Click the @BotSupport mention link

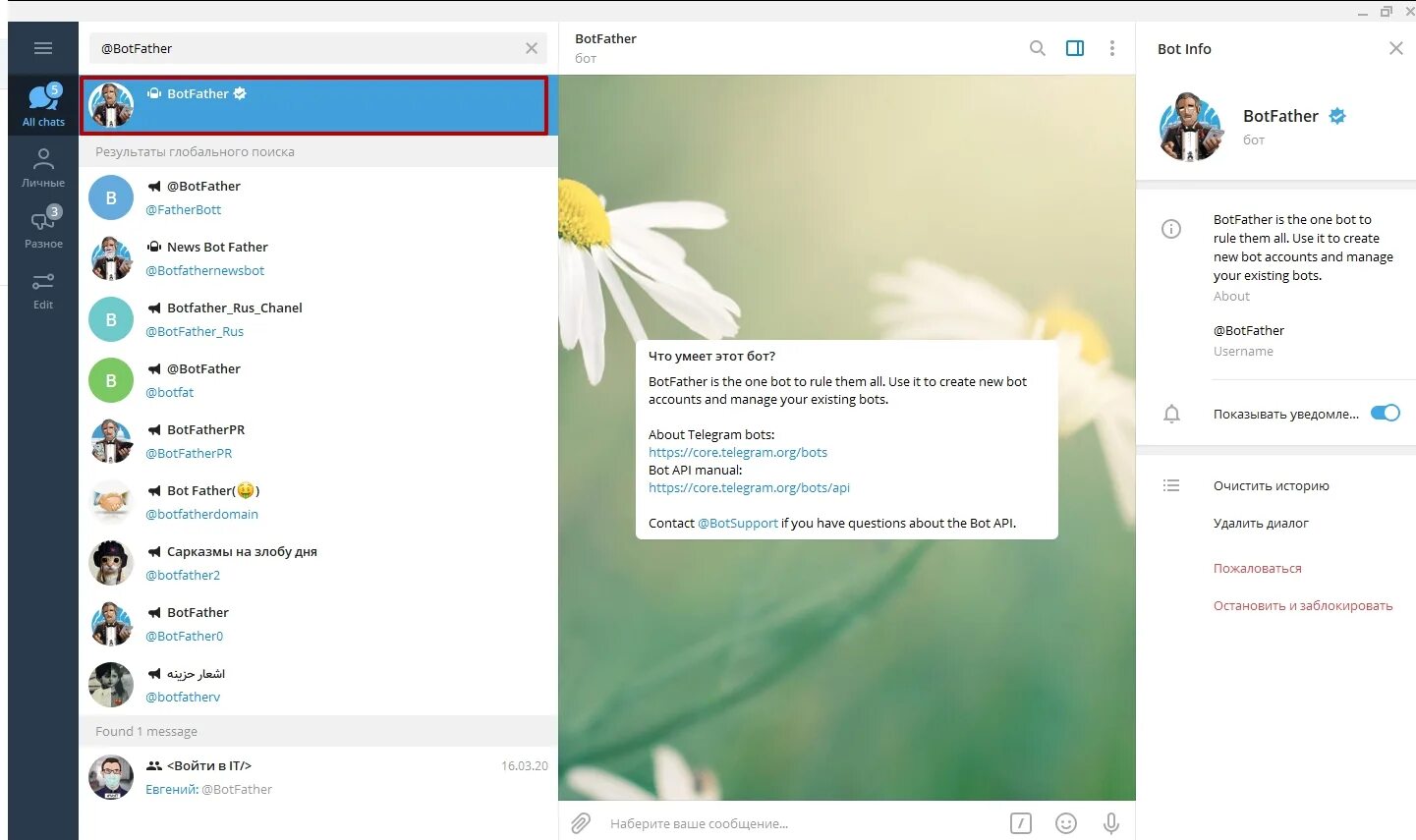738,524
